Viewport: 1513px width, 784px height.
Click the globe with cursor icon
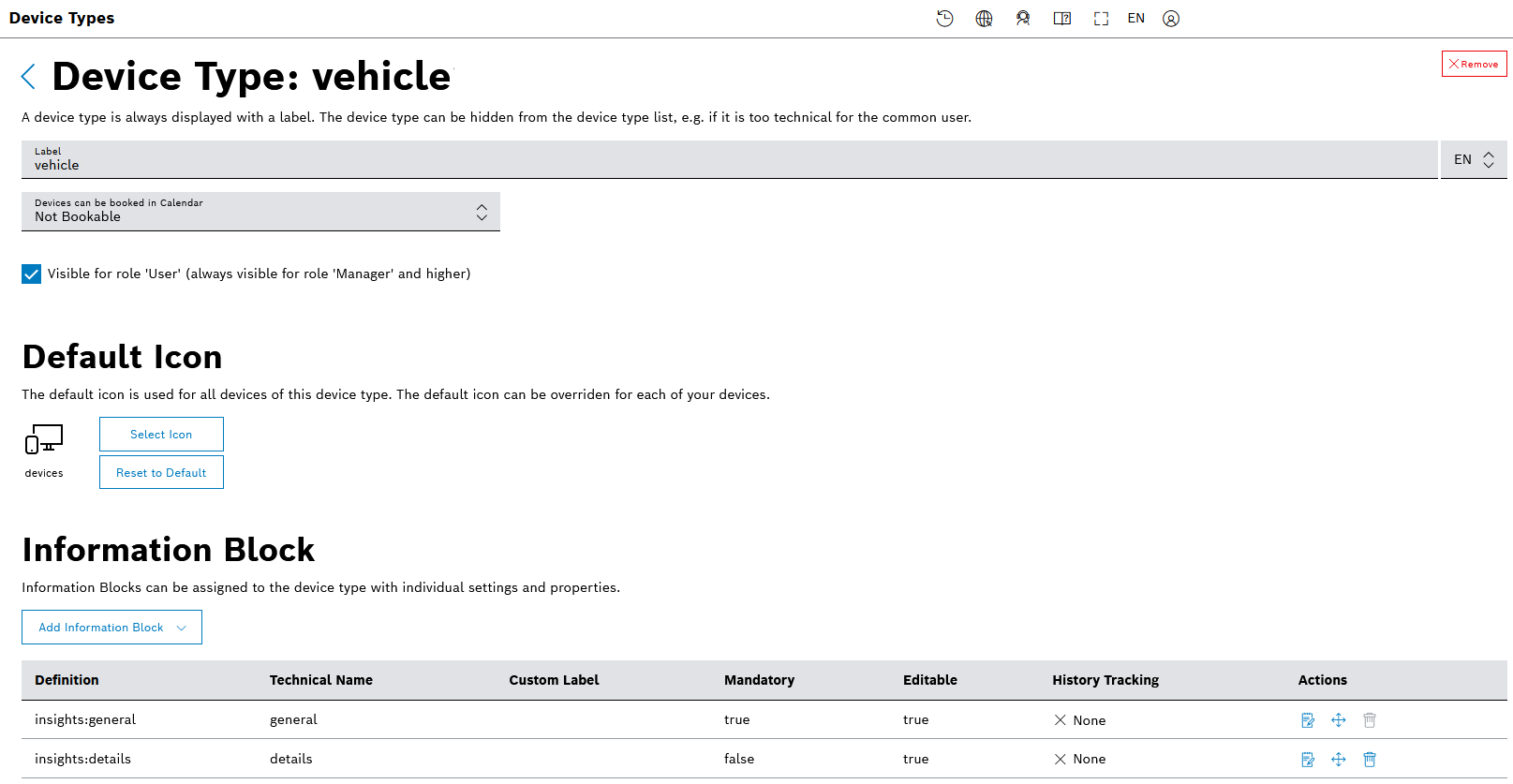(x=984, y=19)
